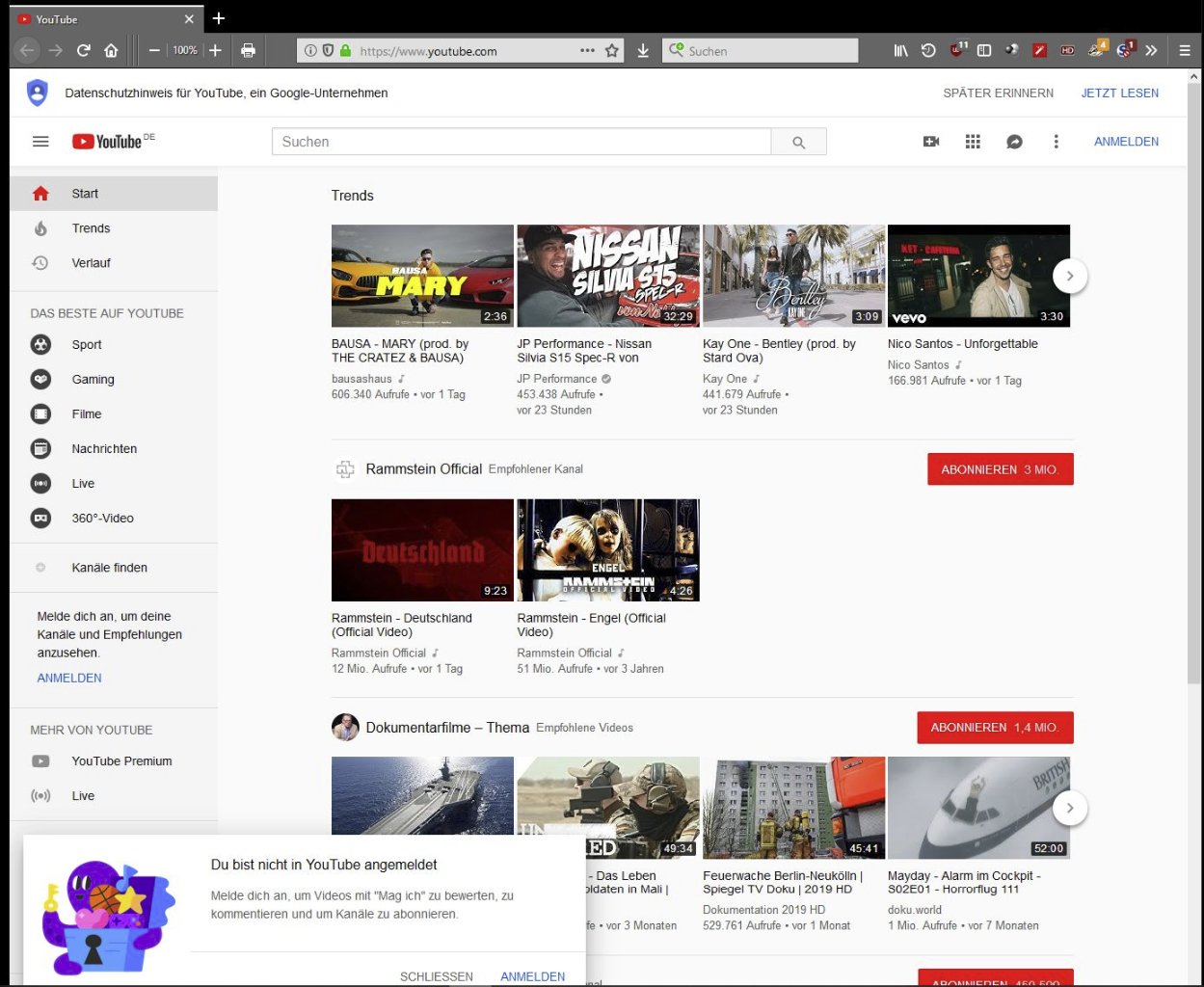This screenshot has height=987, width=1204.
Task: Open the Filme category
Action: (114, 414)
